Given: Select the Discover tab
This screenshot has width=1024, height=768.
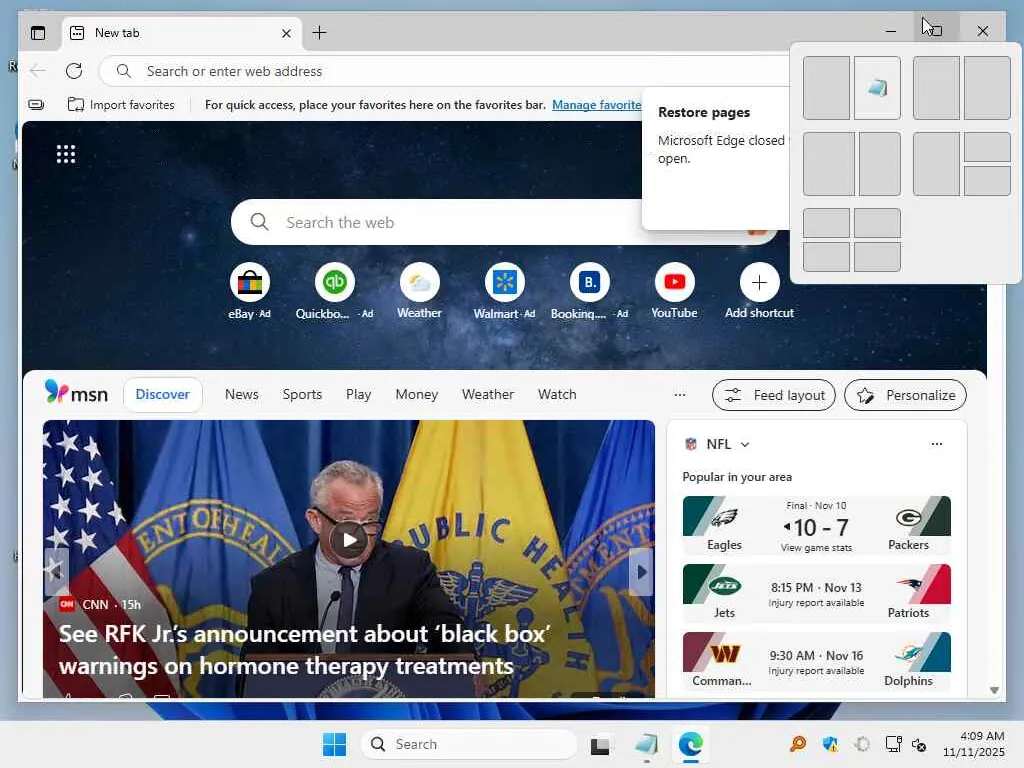Looking at the screenshot, I should pyautogui.click(x=163, y=394).
